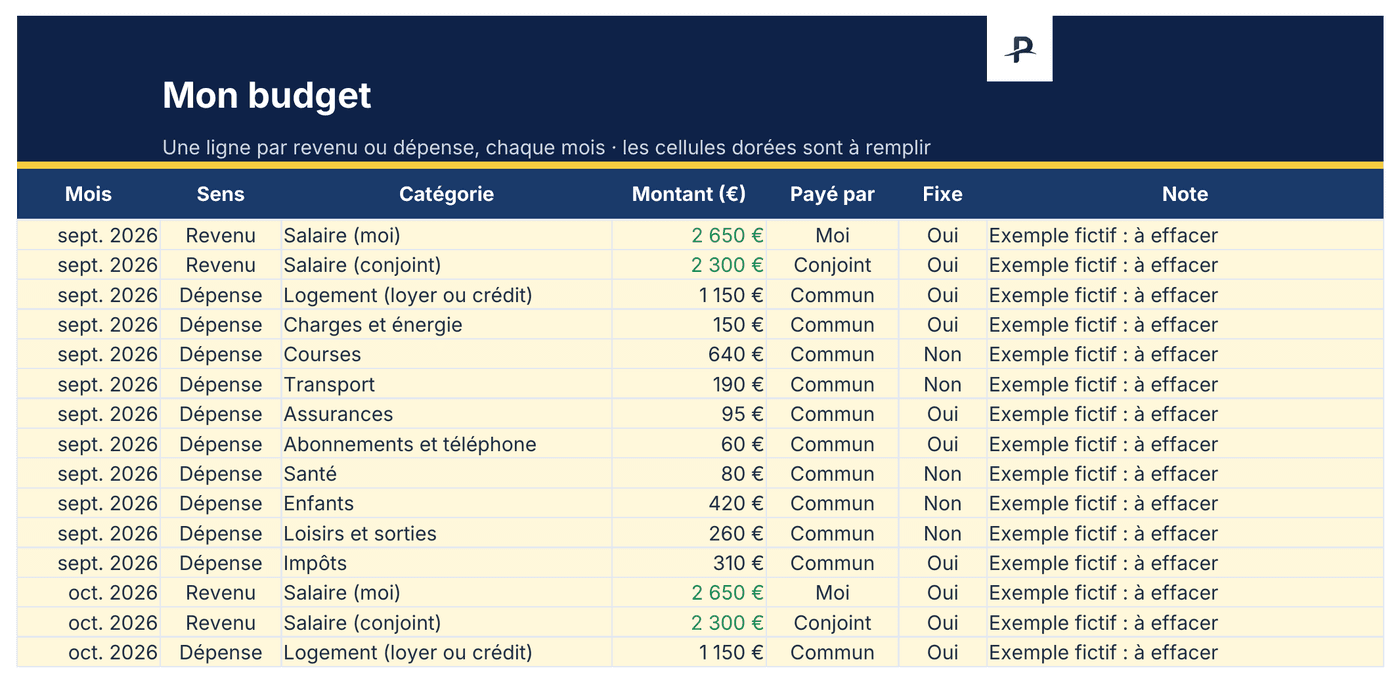Select the "Charges et énergie" category cell

point(447,325)
